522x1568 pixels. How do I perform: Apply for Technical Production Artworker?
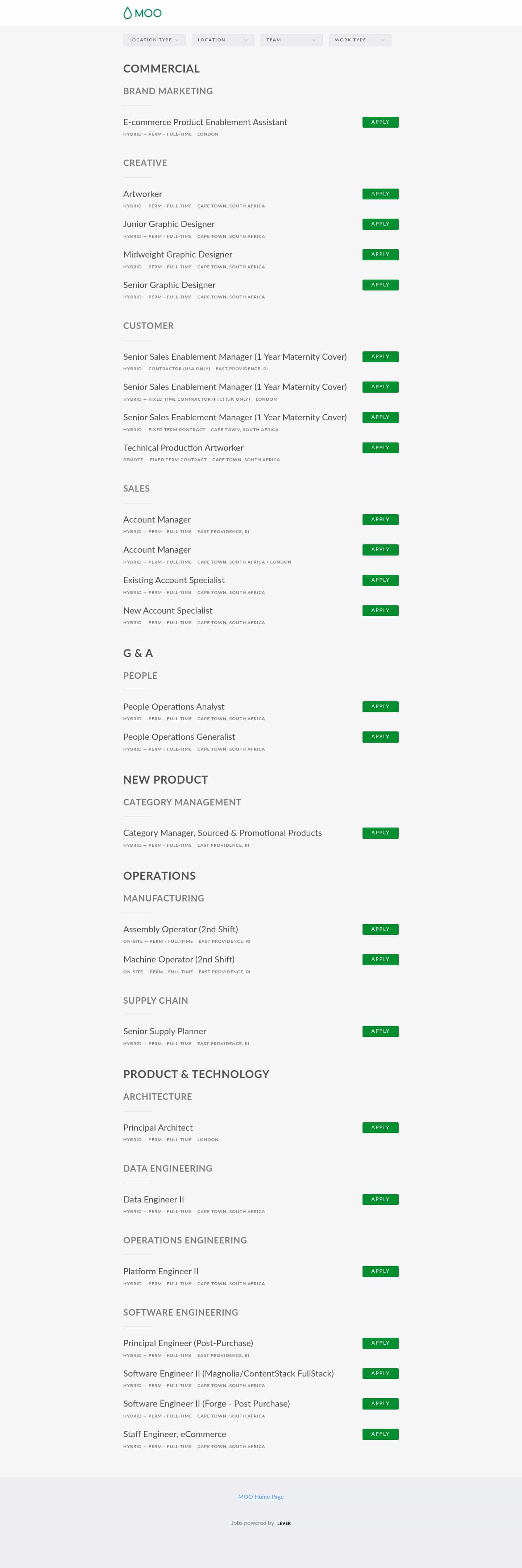380,447
